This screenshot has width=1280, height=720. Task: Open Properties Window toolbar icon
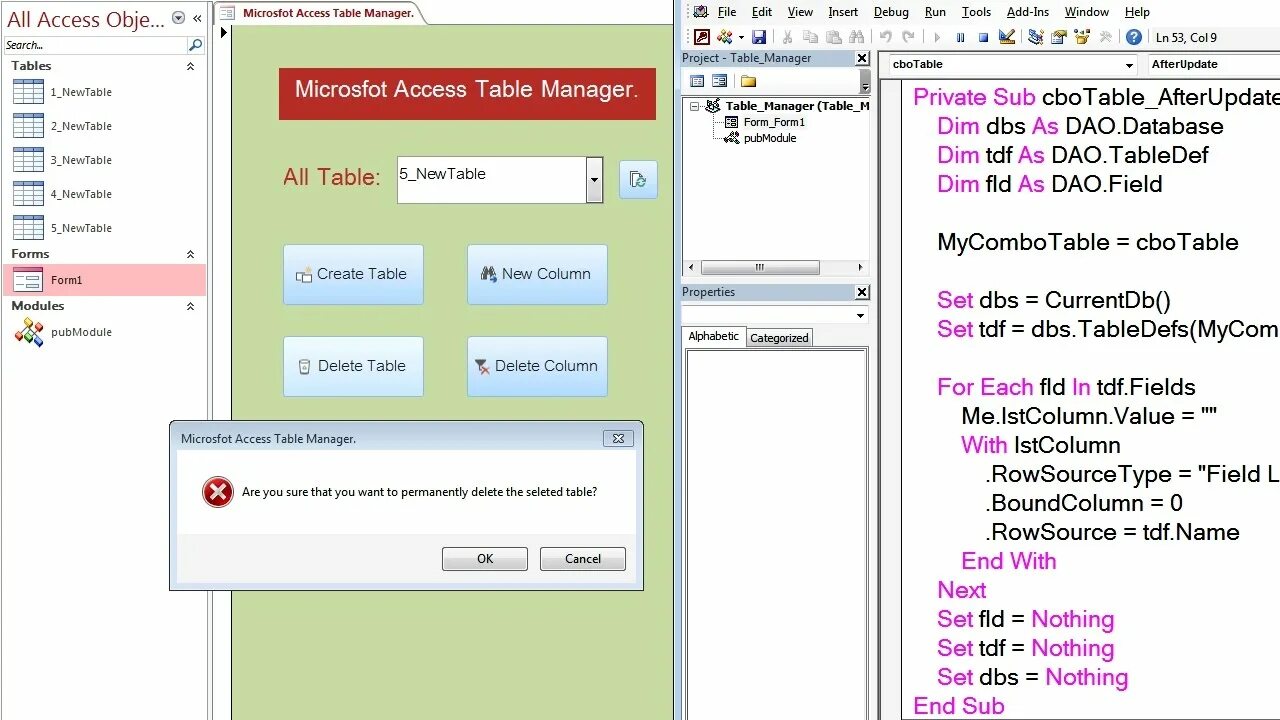point(1058,37)
